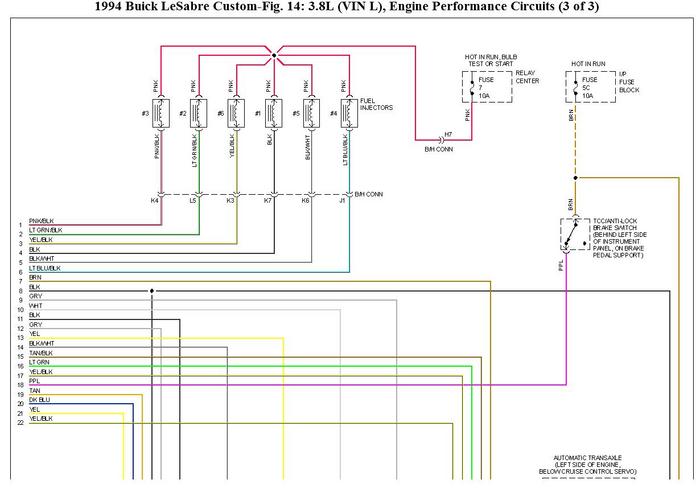The image size is (700, 488).
Task: Click the "BLK/WHT" label on row 14
Action: (x=42, y=343)
